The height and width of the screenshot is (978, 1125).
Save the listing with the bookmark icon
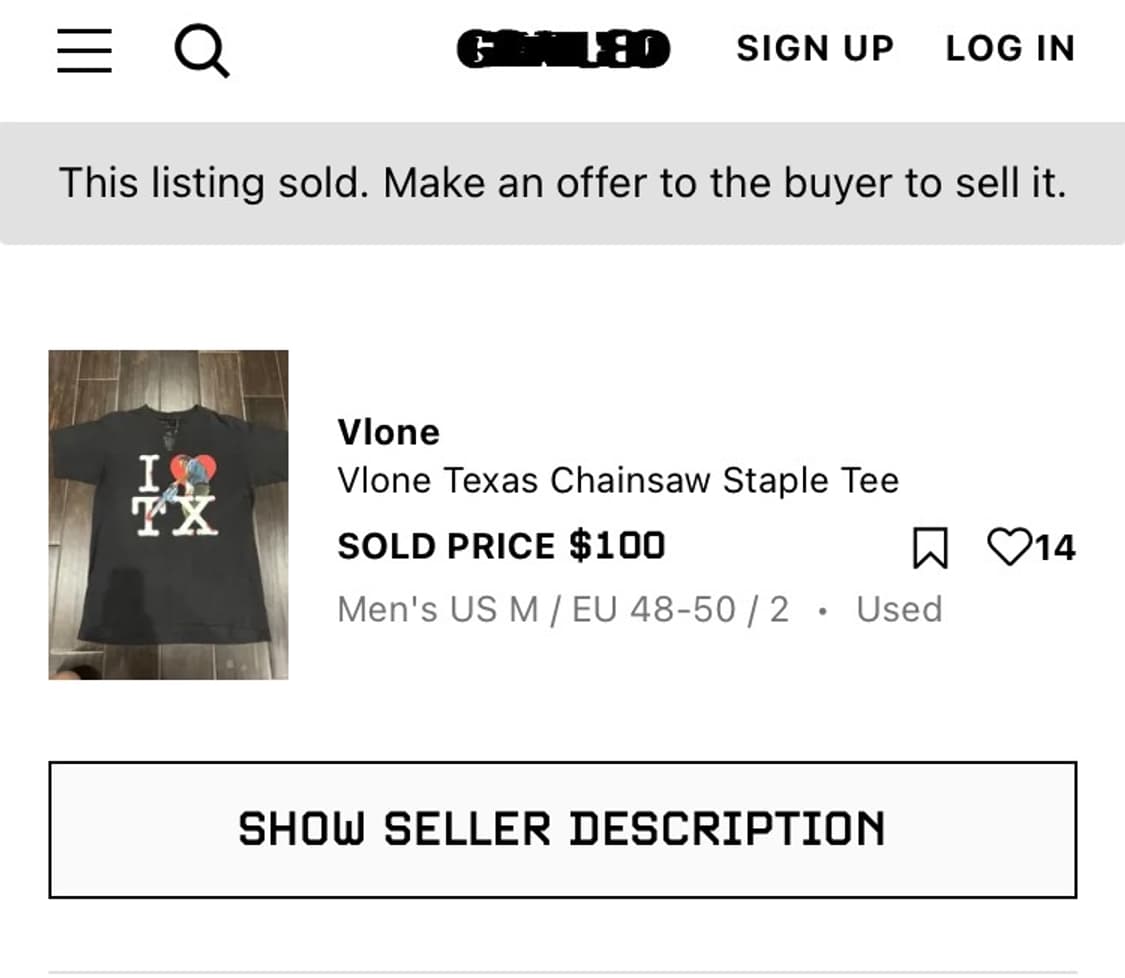coord(931,548)
